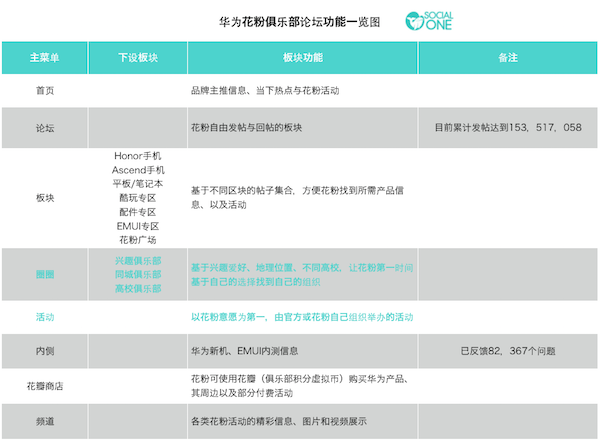The image size is (600, 442).
Task: Select 高校俱乐部 sub-section
Action: (138, 289)
